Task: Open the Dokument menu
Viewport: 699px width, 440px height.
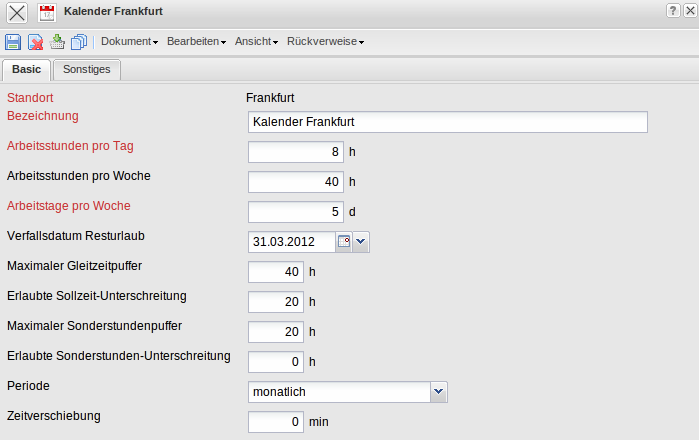Action: point(130,42)
